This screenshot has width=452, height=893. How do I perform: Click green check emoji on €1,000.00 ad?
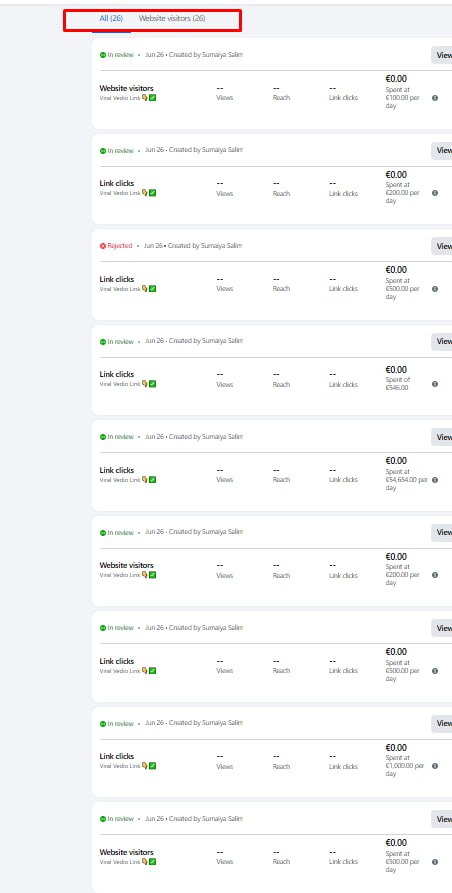(153, 766)
